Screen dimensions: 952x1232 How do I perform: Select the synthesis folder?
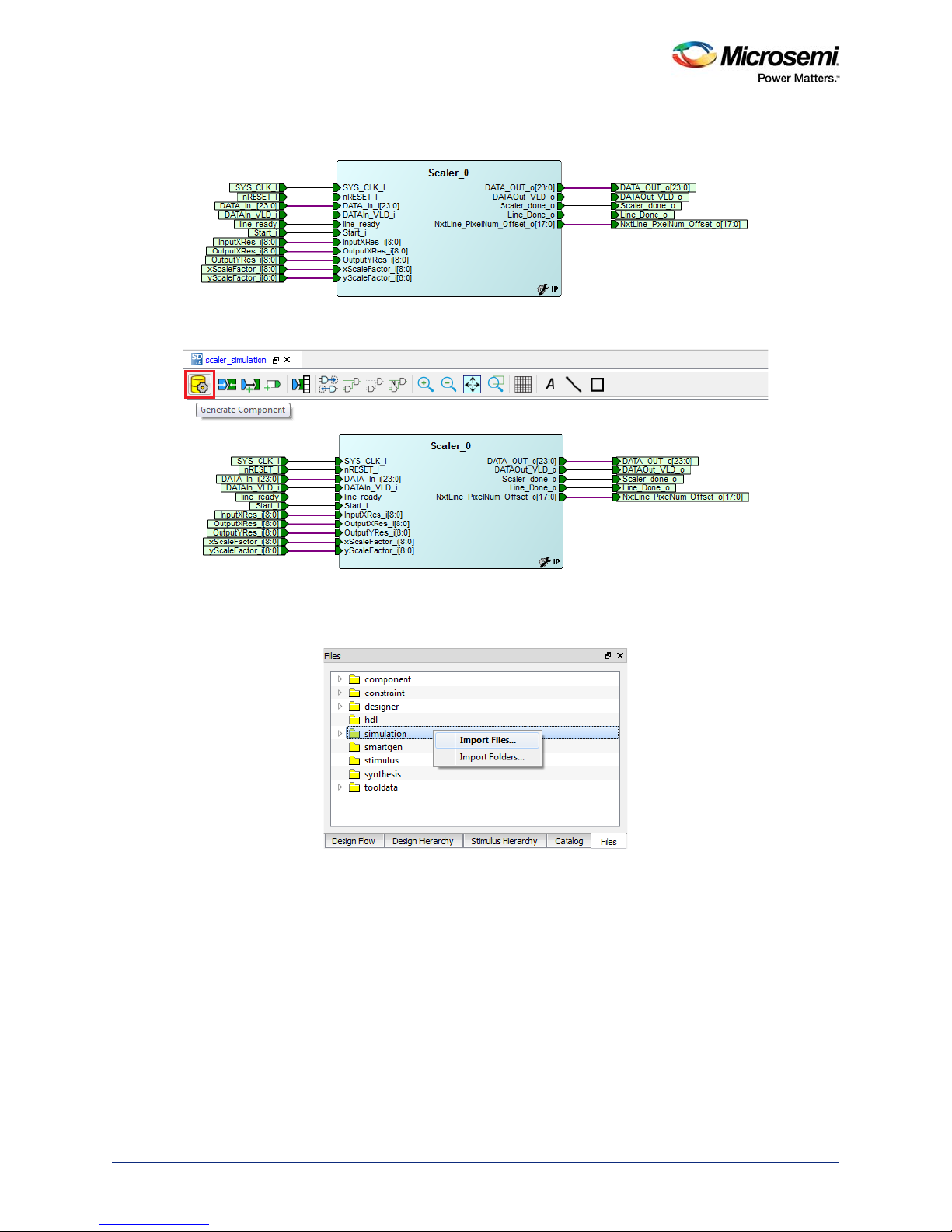(x=375, y=774)
